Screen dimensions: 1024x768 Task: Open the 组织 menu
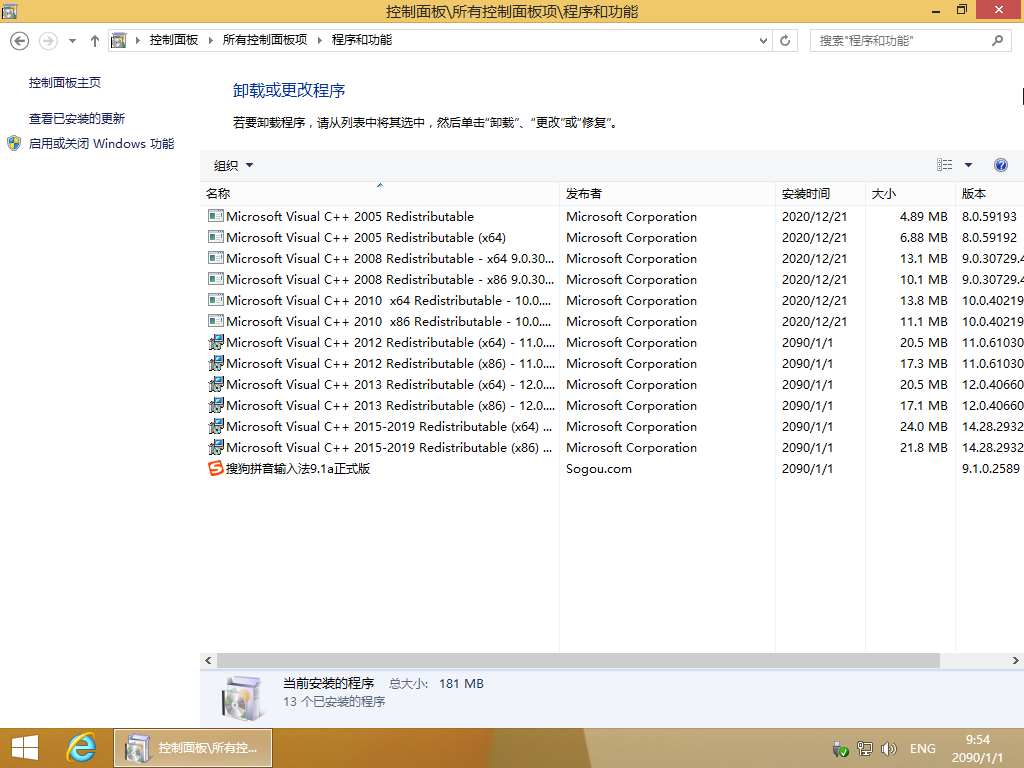(x=233, y=166)
